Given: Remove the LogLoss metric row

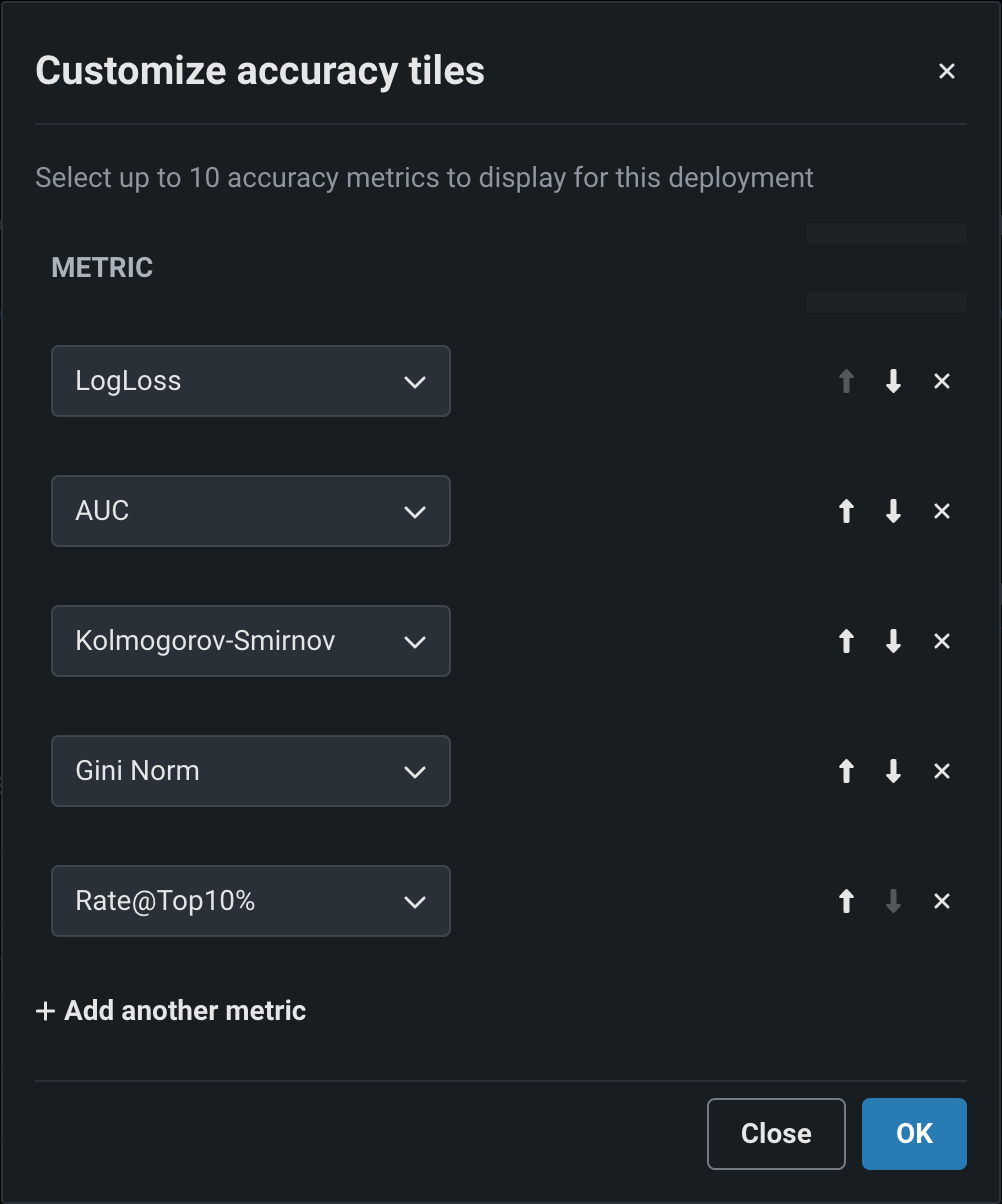Looking at the screenshot, I should pyautogui.click(x=941, y=381).
